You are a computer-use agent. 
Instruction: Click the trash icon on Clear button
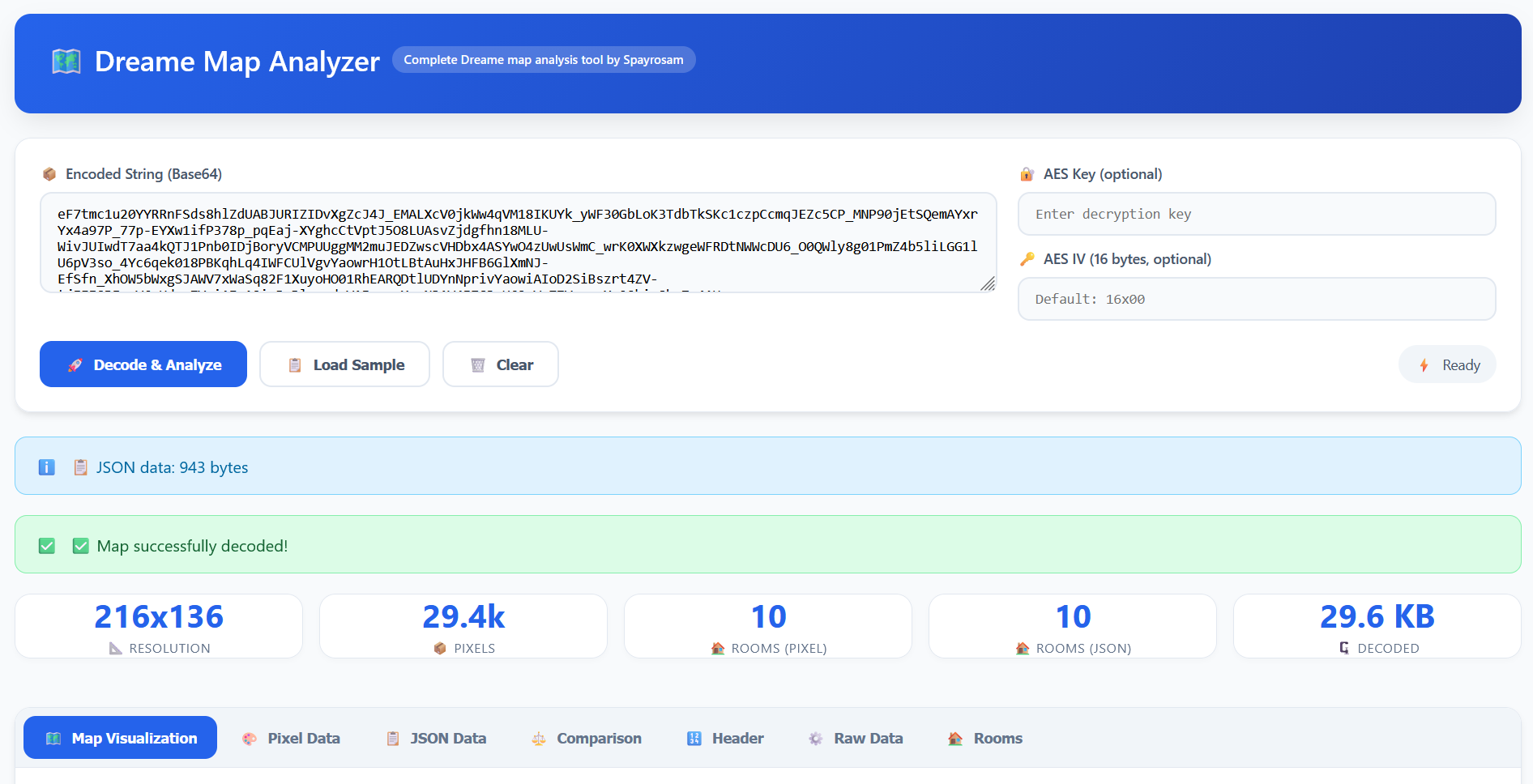coord(478,365)
